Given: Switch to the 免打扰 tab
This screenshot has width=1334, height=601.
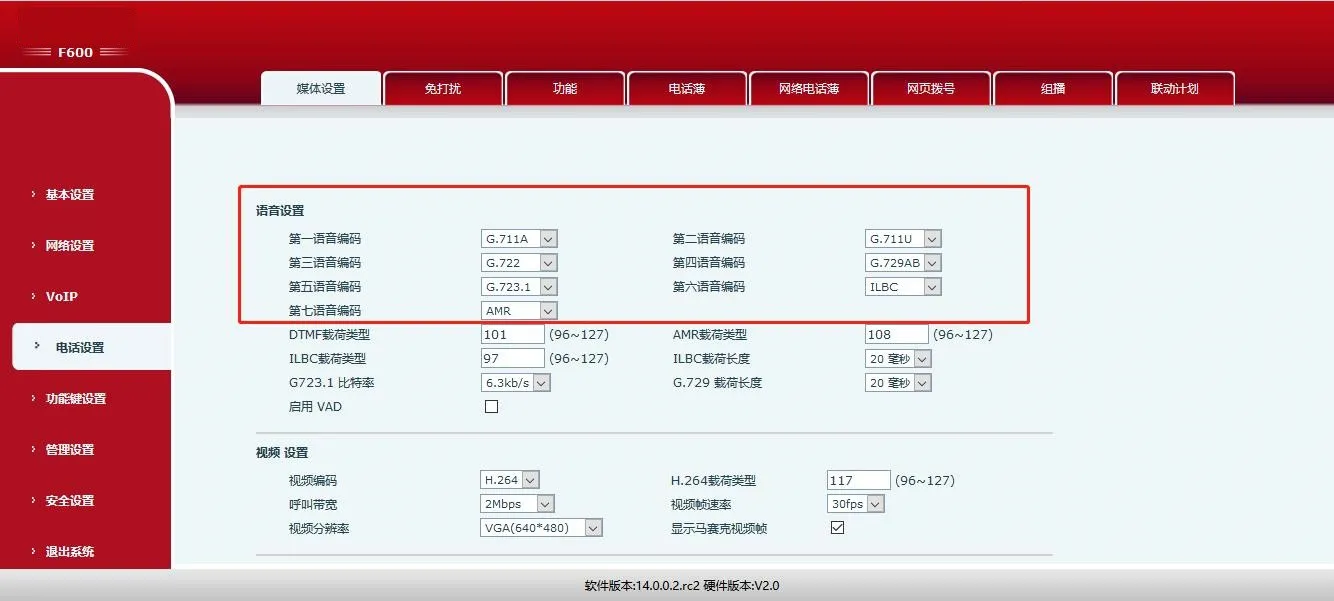Looking at the screenshot, I should [x=442, y=88].
